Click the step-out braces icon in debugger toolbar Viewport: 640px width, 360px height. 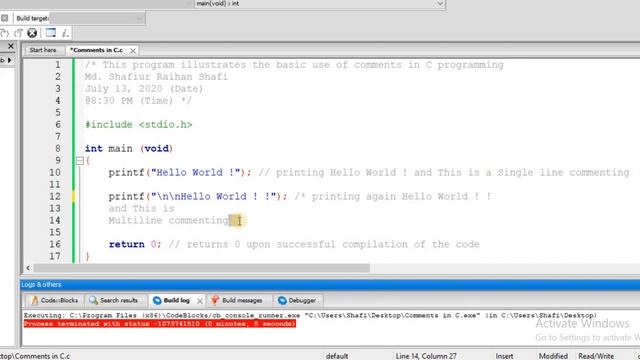pos(18,33)
